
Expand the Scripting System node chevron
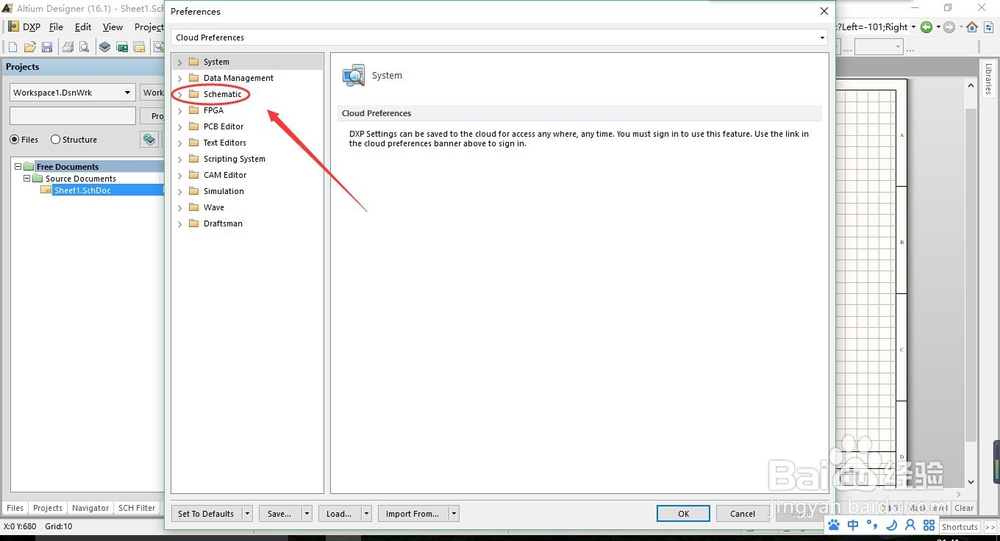pyautogui.click(x=179, y=159)
